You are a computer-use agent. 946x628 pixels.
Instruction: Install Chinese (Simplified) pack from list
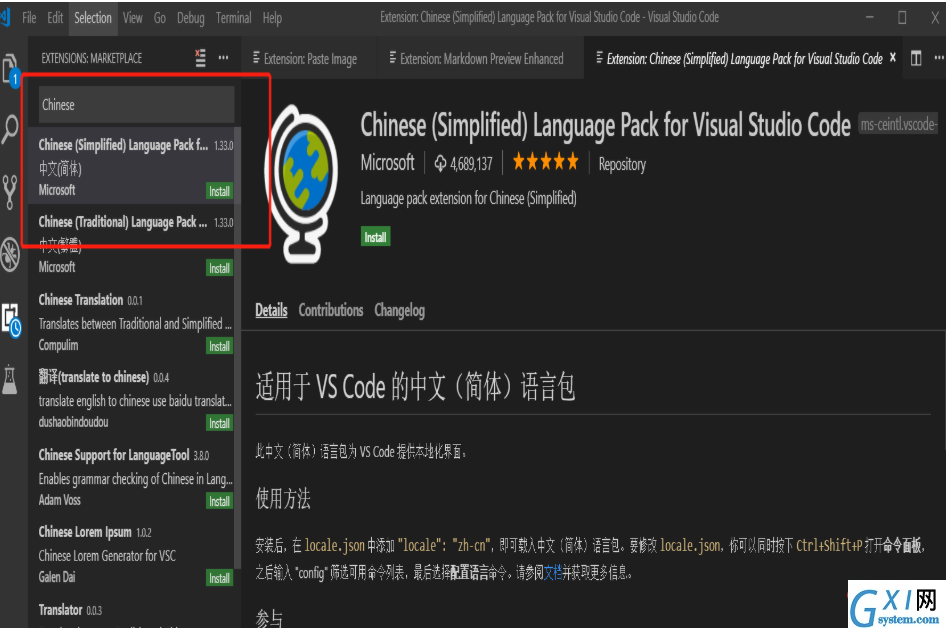(219, 191)
